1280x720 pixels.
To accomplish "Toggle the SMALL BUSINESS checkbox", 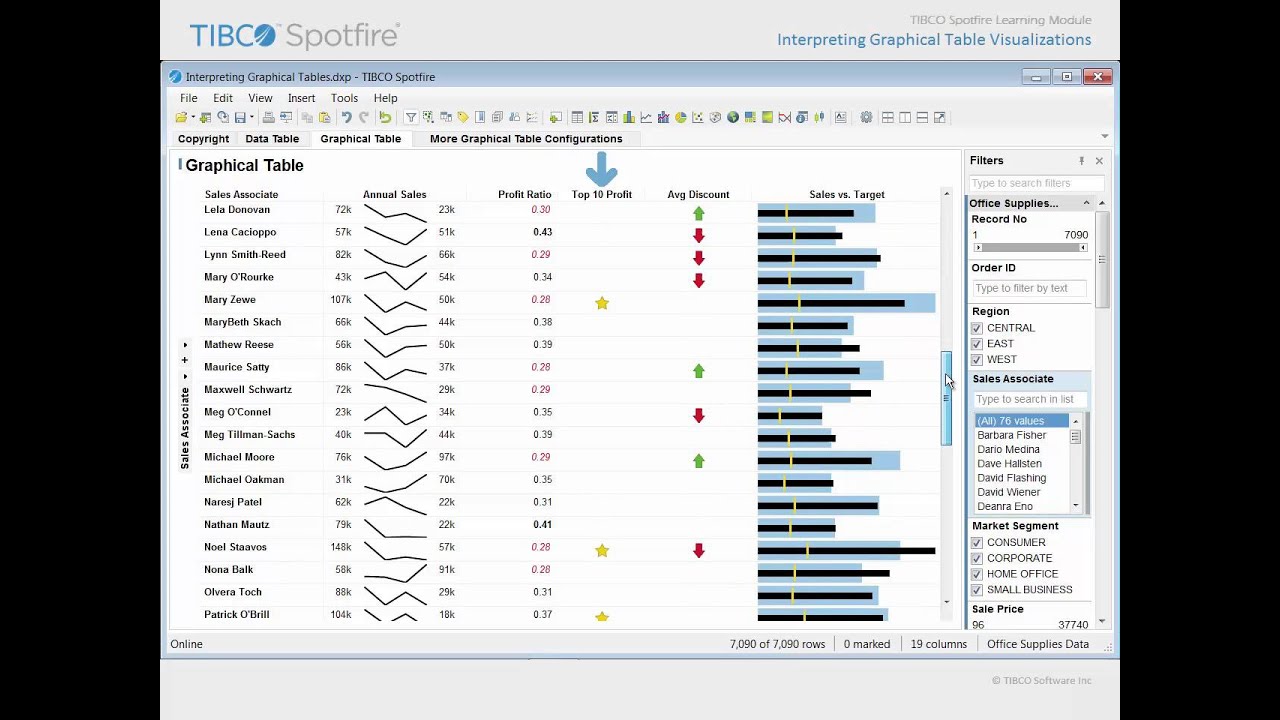I will pos(977,590).
